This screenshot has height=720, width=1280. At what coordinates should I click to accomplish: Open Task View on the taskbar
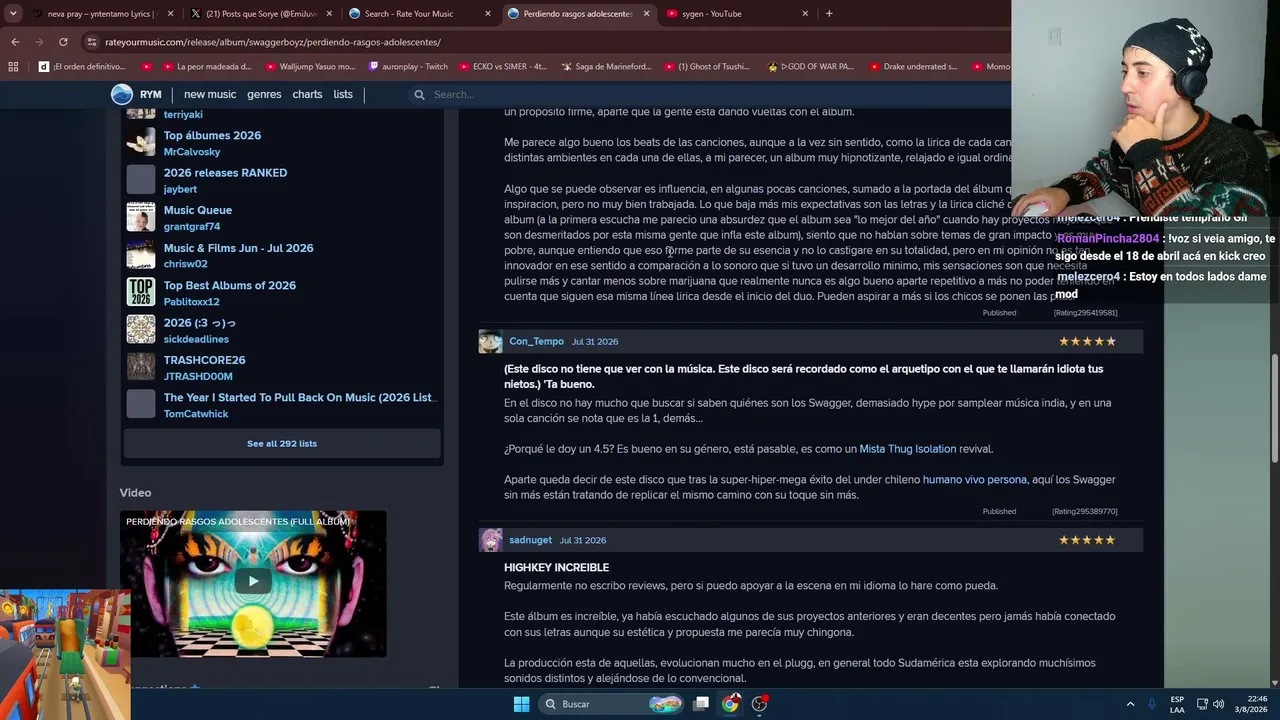click(x=701, y=704)
